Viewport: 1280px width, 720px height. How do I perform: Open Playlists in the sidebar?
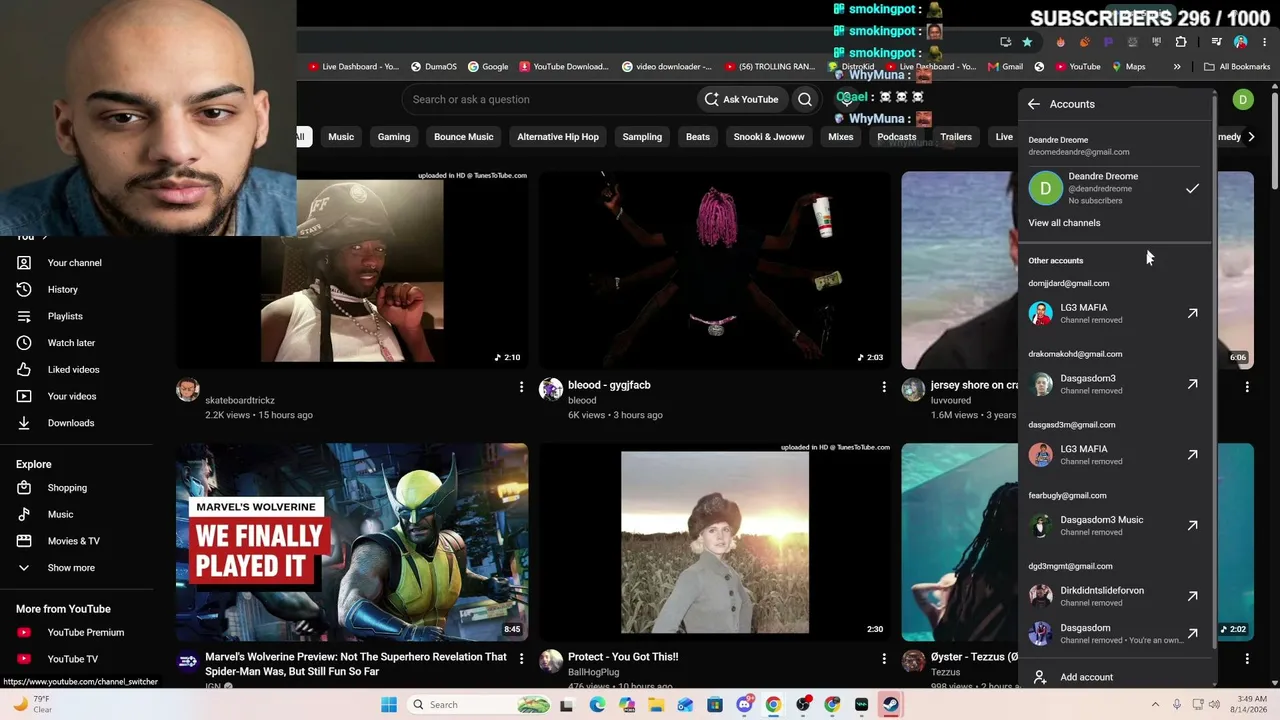pos(65,316)
